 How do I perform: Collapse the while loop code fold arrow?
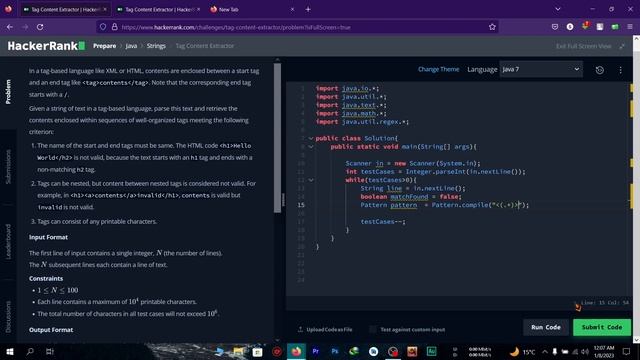point(311,180)
